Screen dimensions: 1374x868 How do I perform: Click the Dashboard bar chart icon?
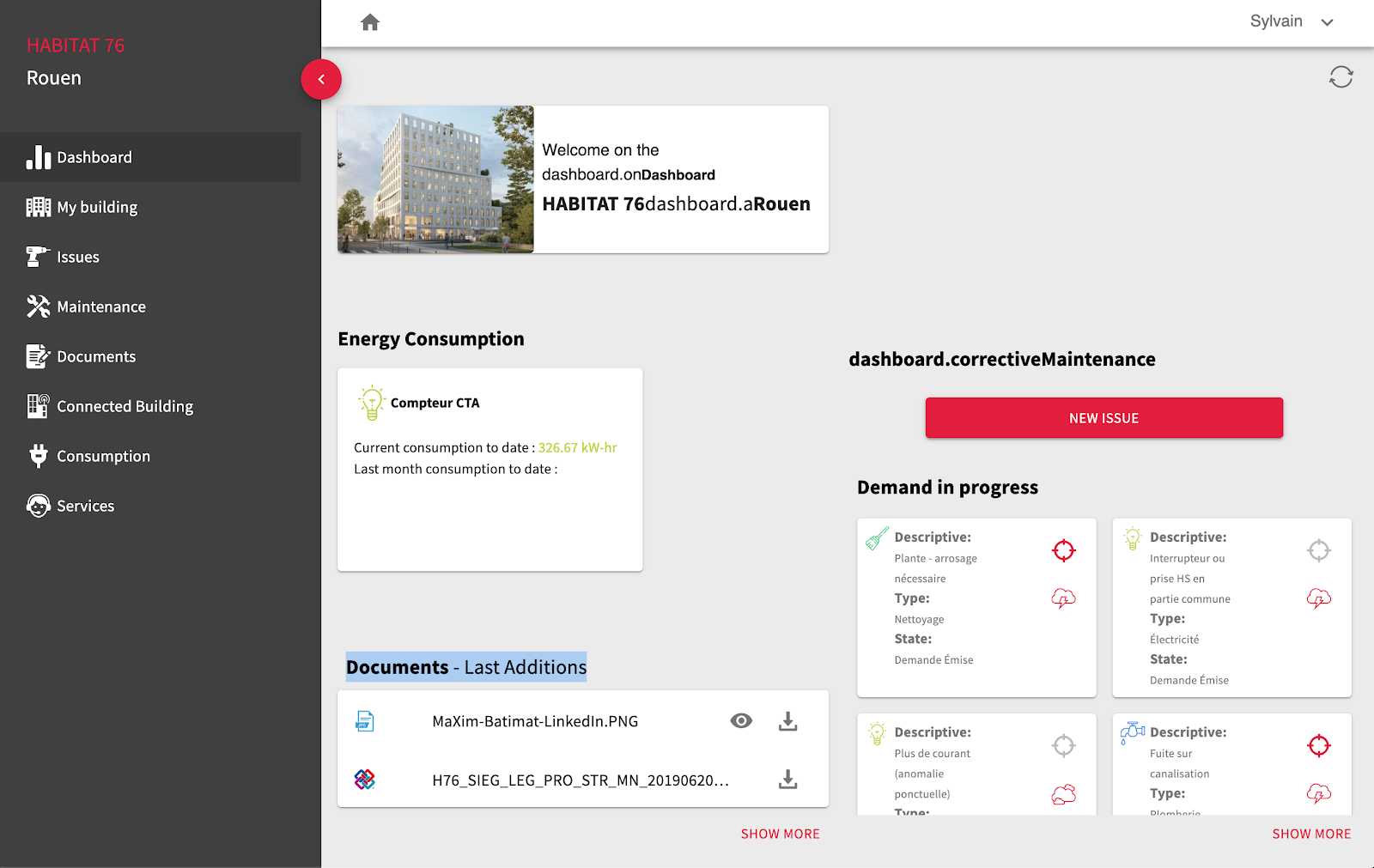coord(39,157)
